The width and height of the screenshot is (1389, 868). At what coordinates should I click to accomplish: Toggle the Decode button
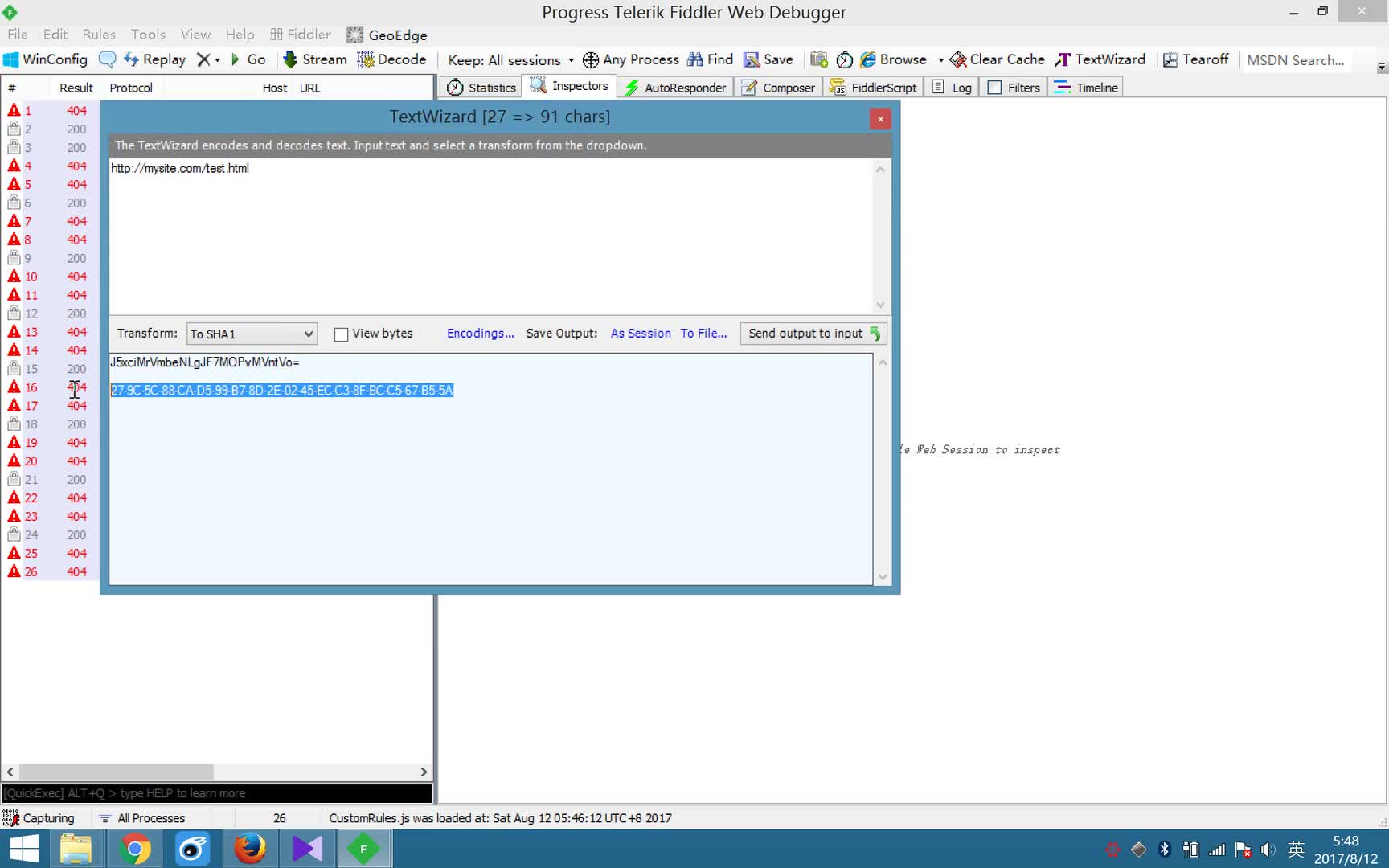391,59
